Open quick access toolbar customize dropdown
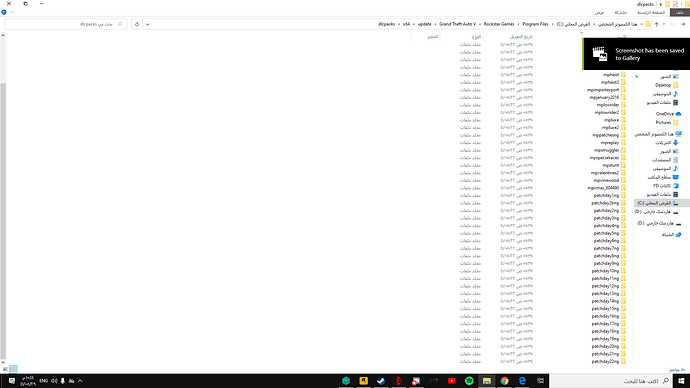 pos(661,4)
